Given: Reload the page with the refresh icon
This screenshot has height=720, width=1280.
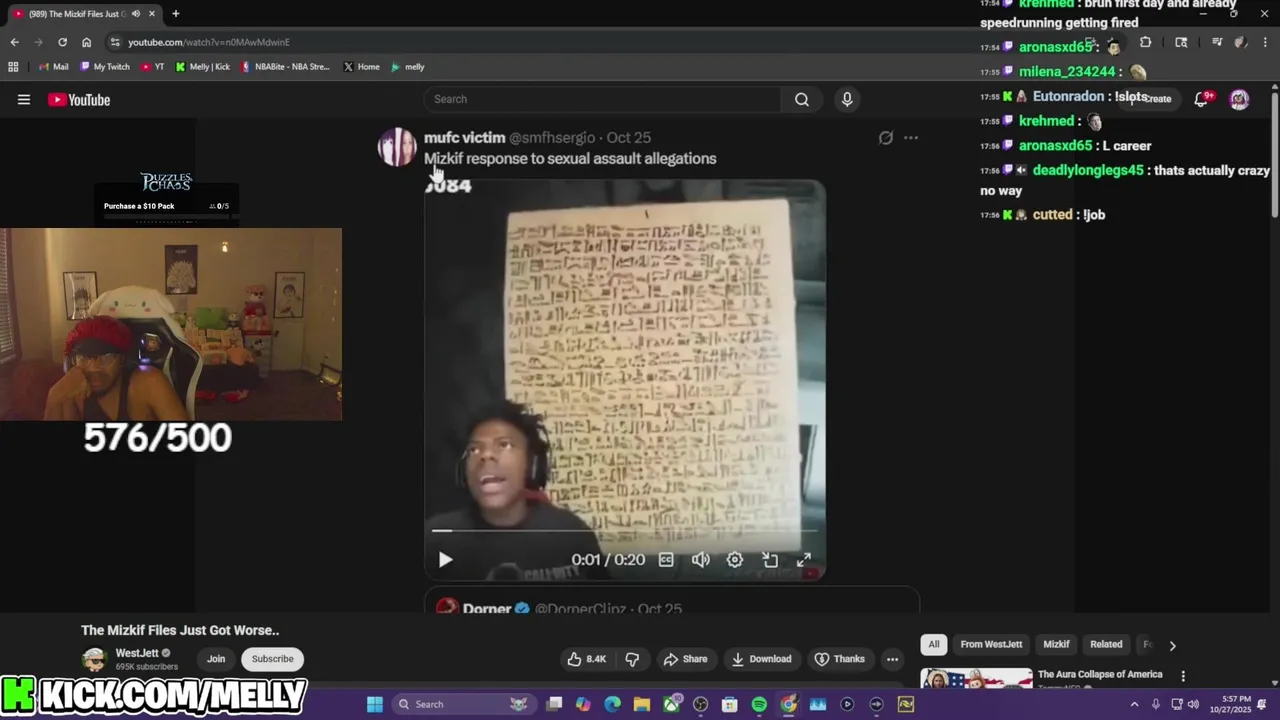Looking at the screenshot, I should [62, 42].
